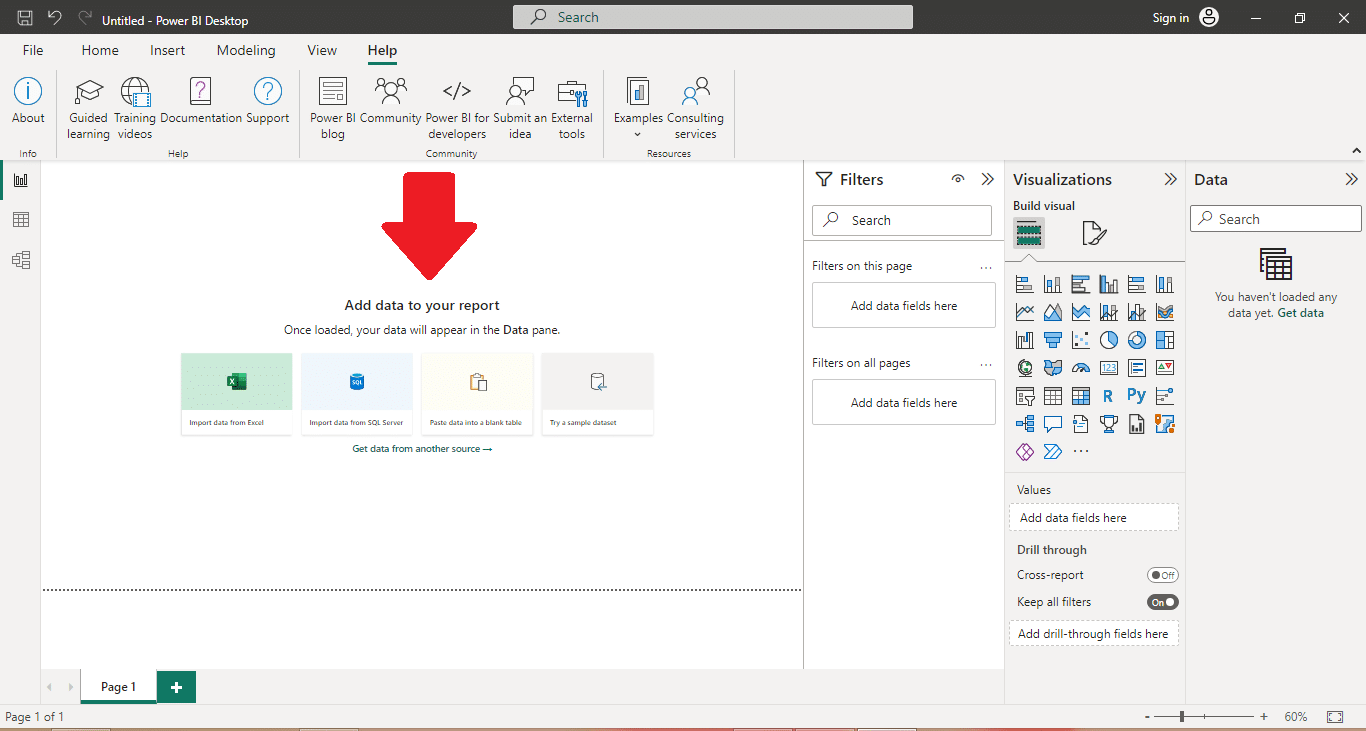Select the Treemap visual
This screenshot has width=1366, height=731.
(1164, 340)
